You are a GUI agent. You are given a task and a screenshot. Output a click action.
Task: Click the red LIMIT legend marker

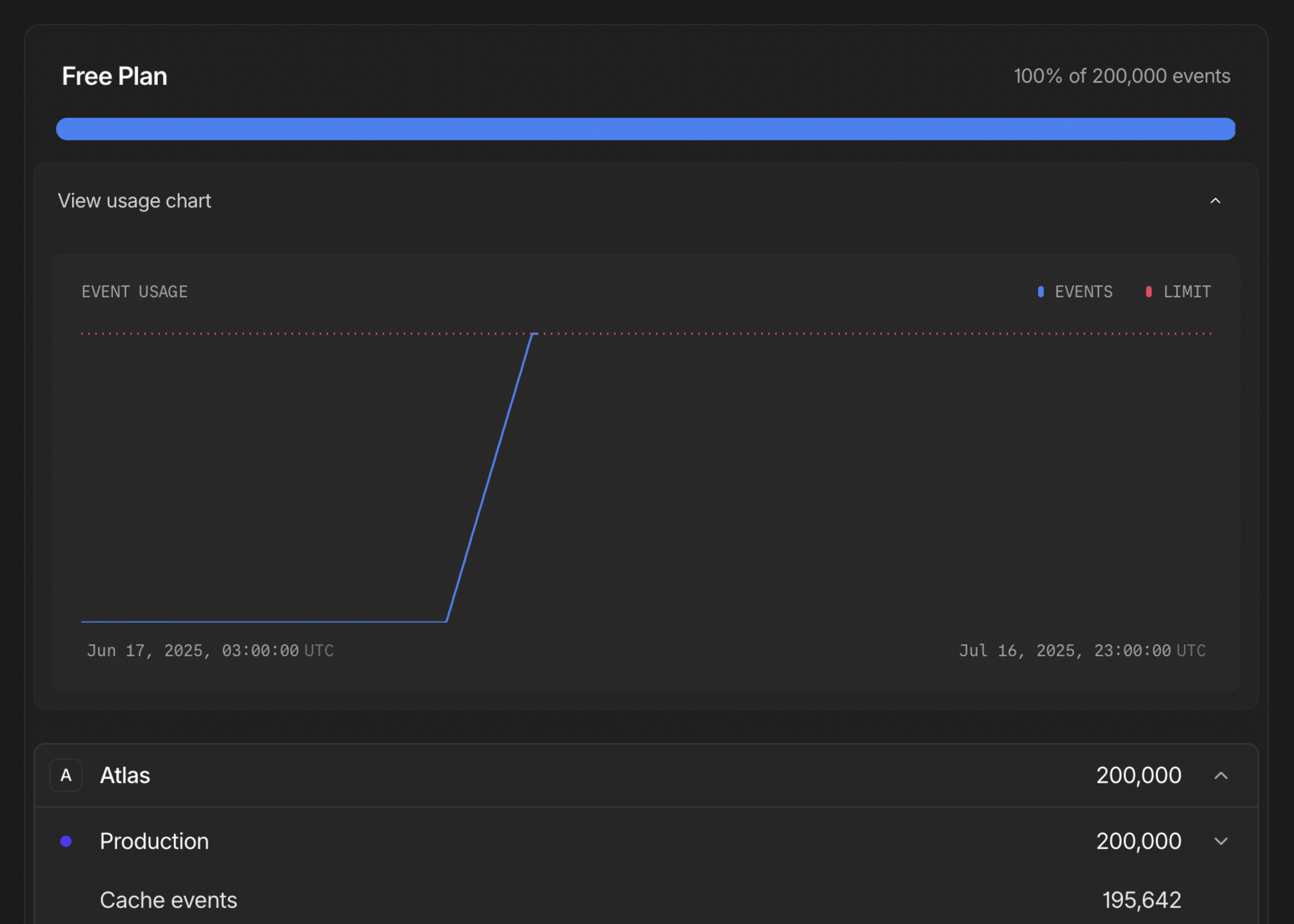pyautogui.click(x=1148, y=292)
